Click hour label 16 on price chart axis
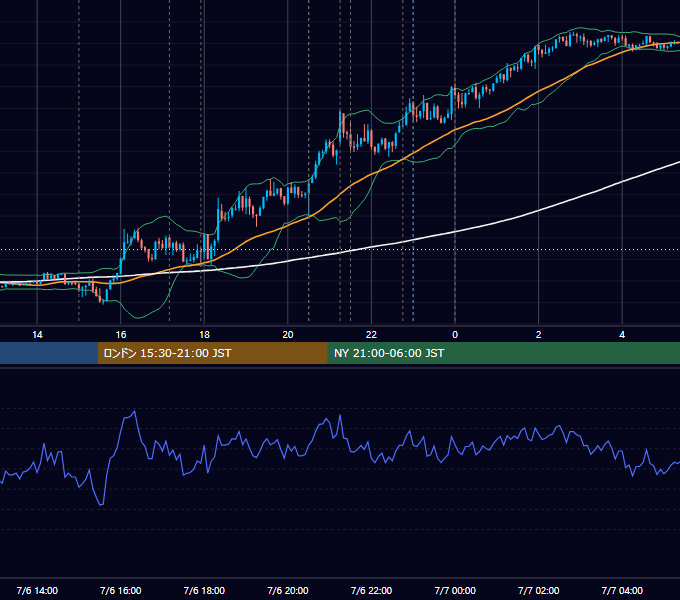 [121, 335]
